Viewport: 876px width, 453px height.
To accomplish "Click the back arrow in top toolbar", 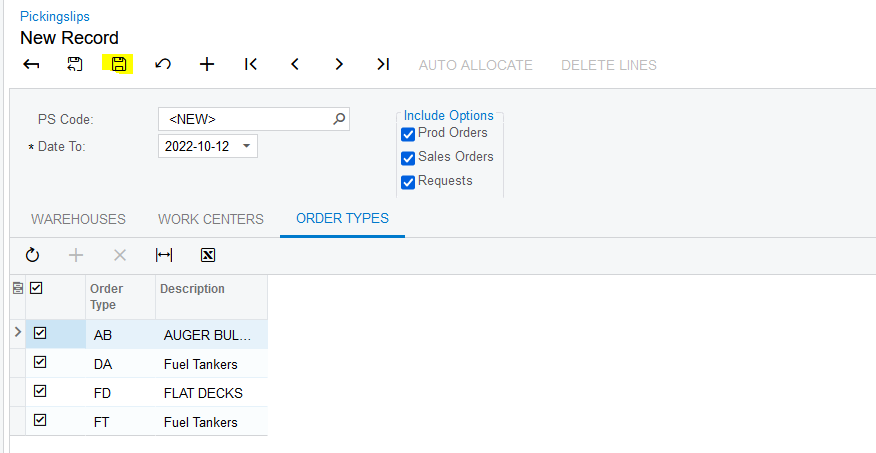I will [x=31, y=65].
